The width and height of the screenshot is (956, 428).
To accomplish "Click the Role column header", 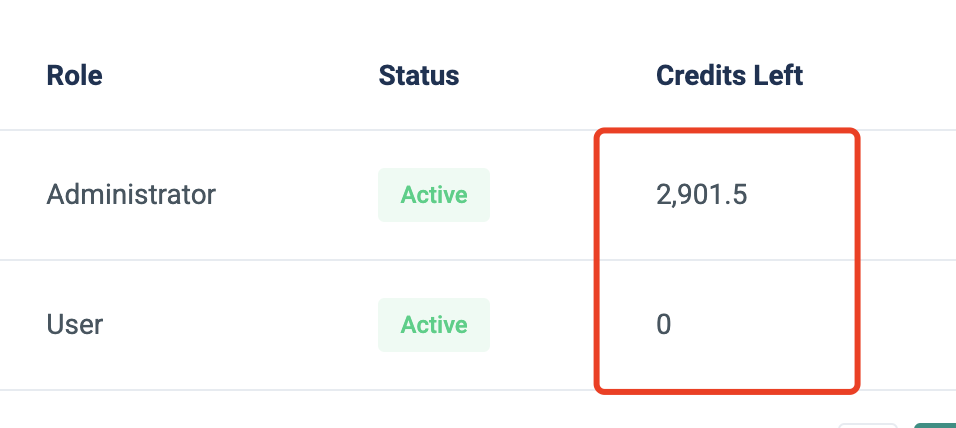I will (x=74, y=75).
